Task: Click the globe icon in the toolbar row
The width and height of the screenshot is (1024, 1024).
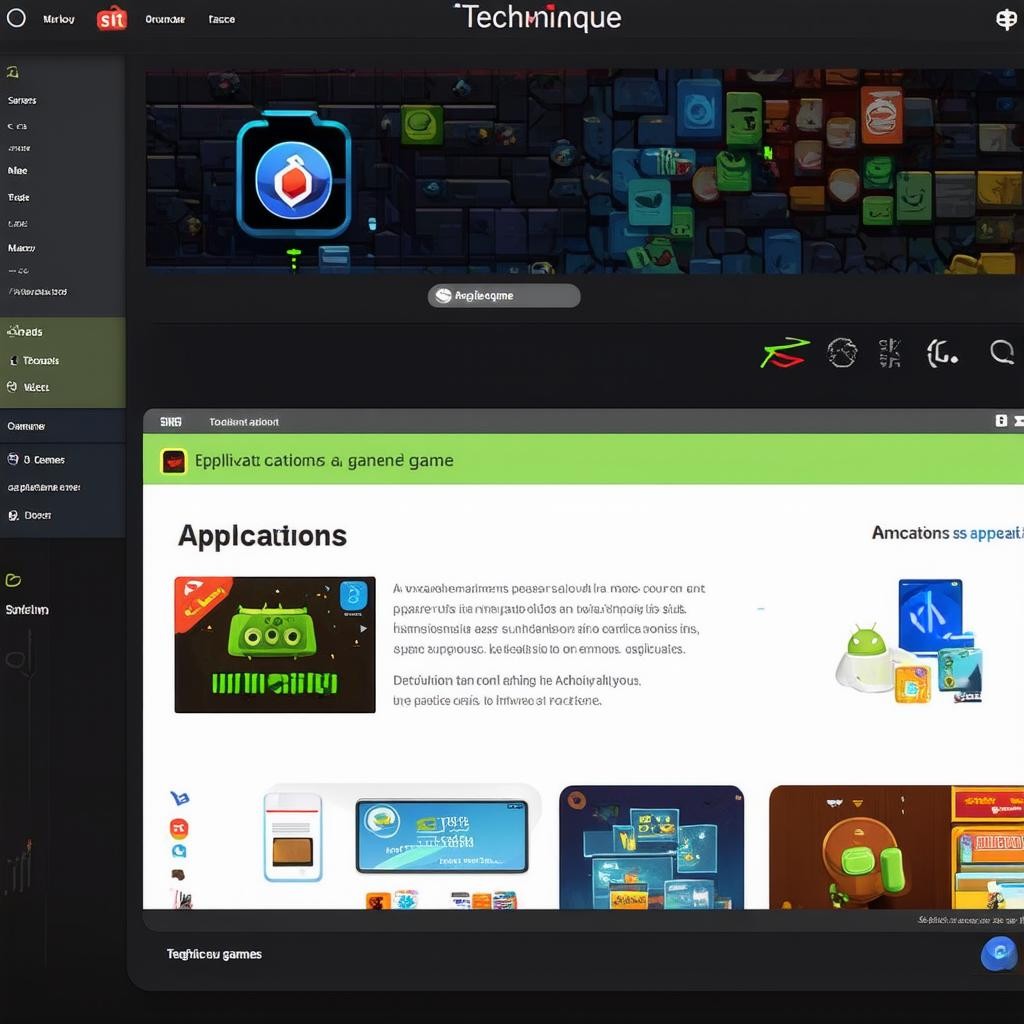Action: [x=842, y=352]
